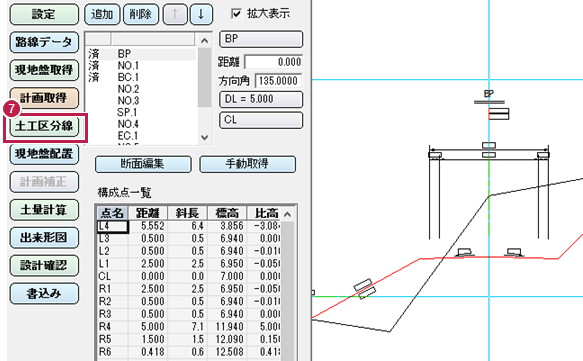Click the 距離 input field
This screenshot has height=361, width=583.
(273, 62)
